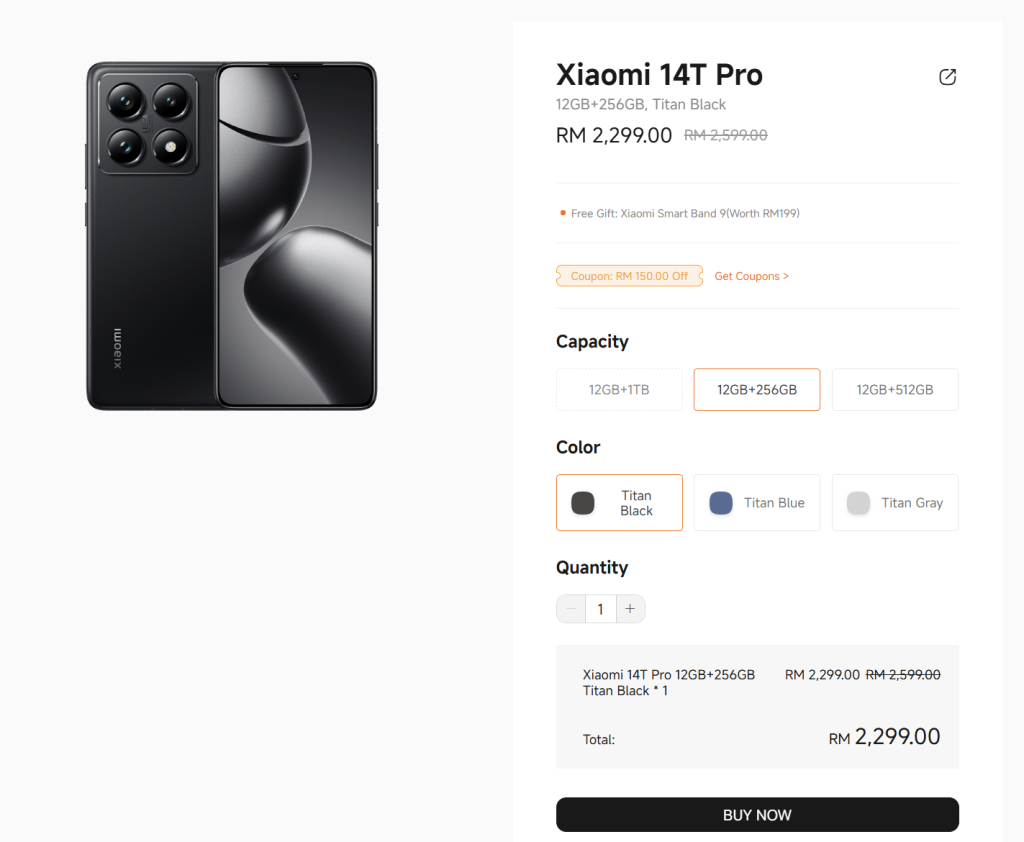Open the Get Coupons link
The image size is (1024, 842).
751,276
